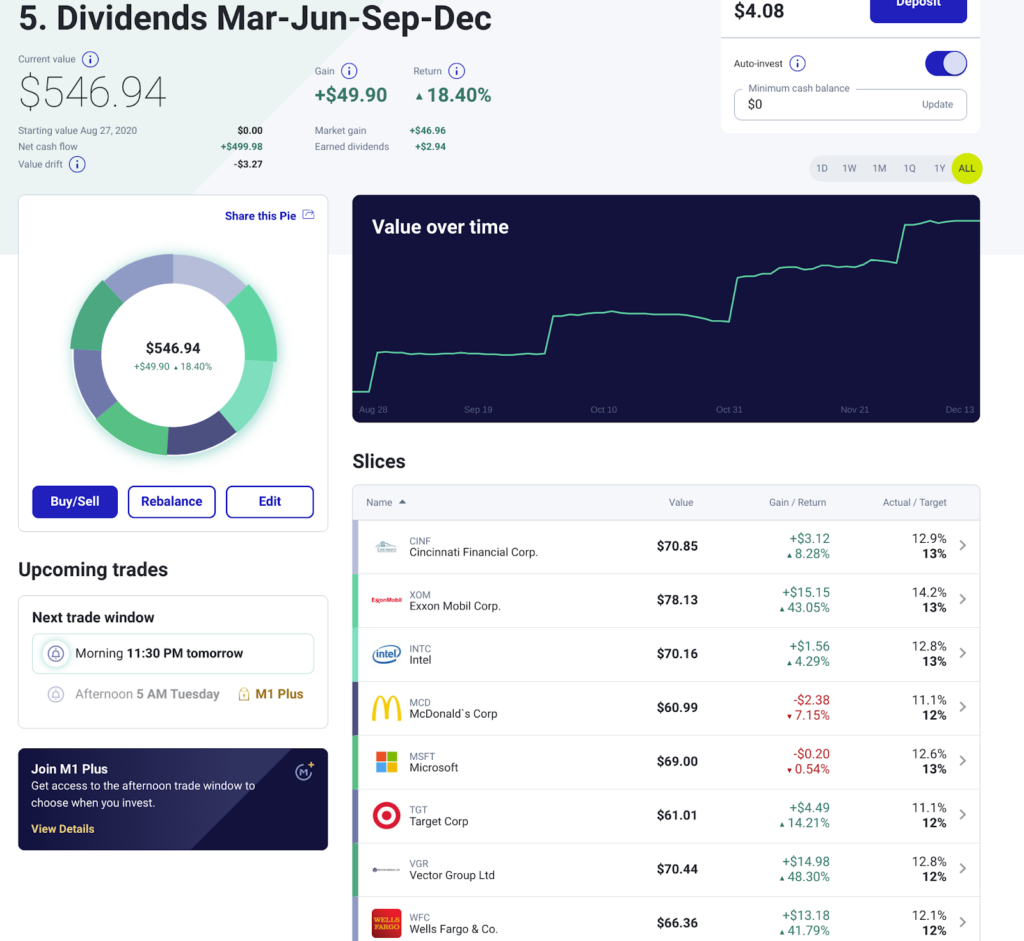Click the Return info icon

tap(456, 71)
